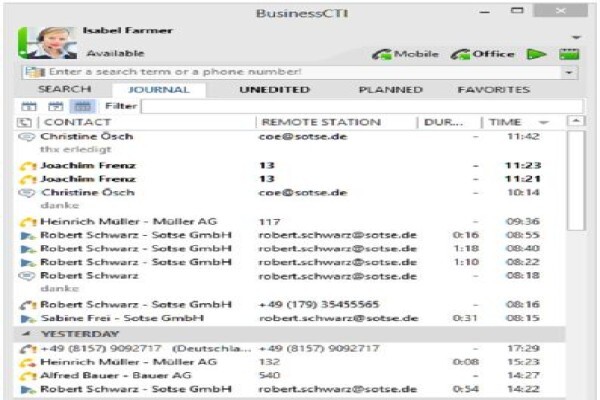Click call icon of Alfred Bauer 14:27 entry
This screenshot has width=600, height=400.
coord(28,376)
